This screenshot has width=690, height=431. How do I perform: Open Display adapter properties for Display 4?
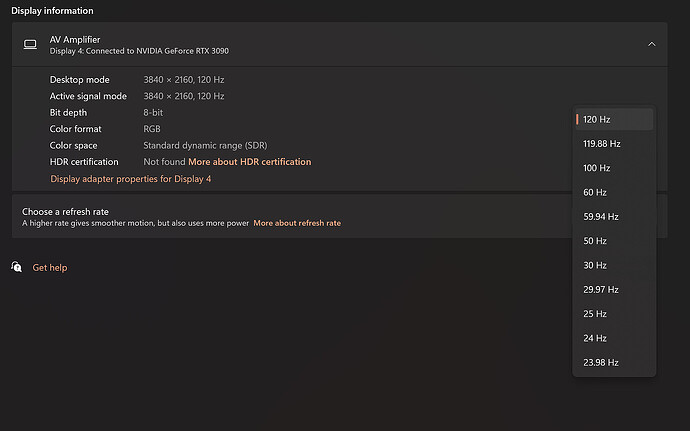click(131, 179)
